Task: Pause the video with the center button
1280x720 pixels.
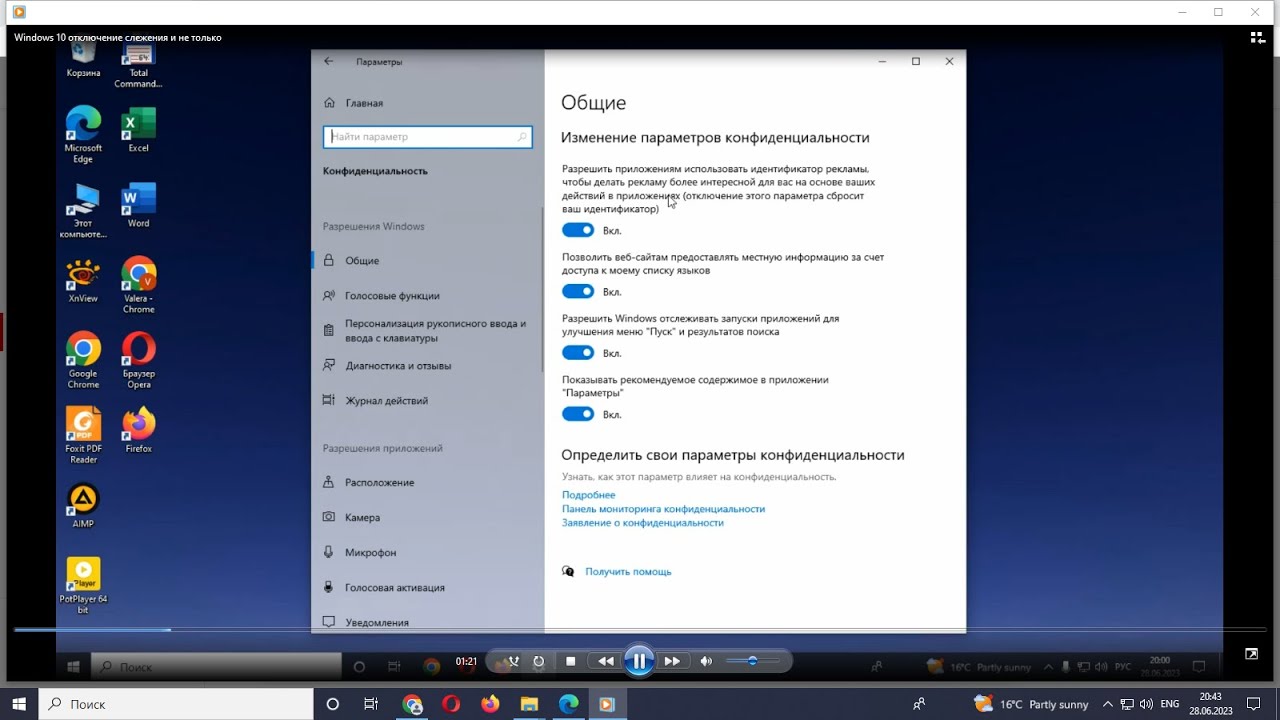Action: [638, 661]
